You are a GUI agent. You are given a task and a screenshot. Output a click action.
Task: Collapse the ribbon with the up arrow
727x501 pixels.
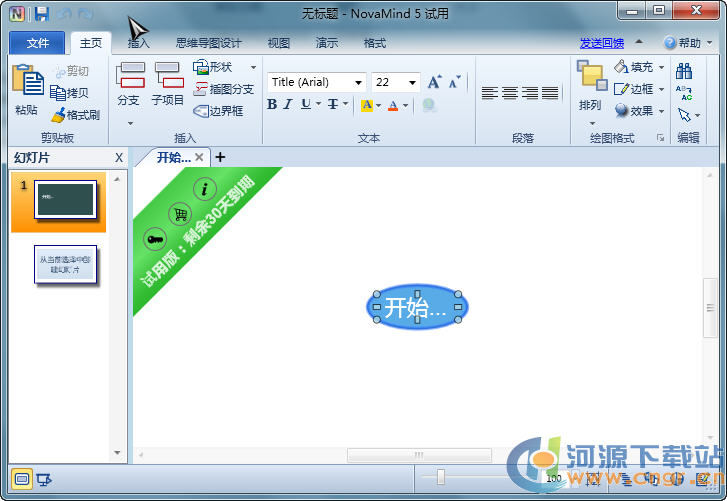pyautogui.click(x=639, y=42)
